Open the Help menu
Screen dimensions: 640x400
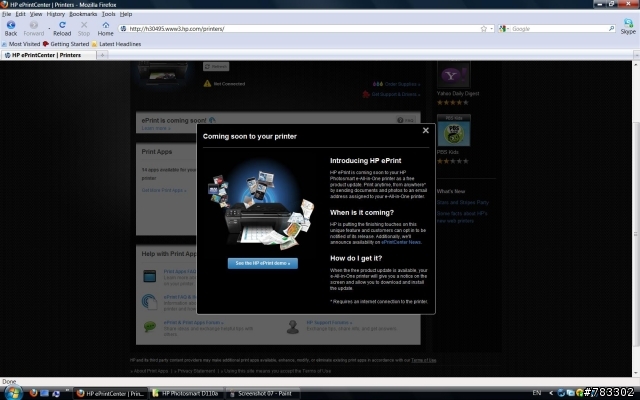[x=126, y=14]
